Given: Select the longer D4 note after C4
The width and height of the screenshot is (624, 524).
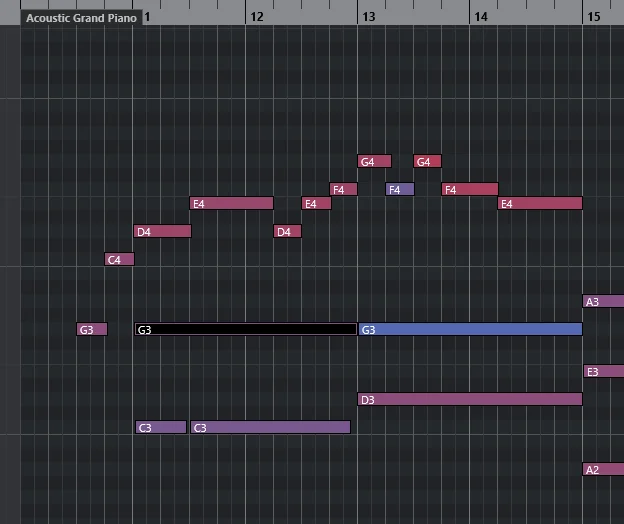Looking at the screenshot, I should [x=162, y=231].
